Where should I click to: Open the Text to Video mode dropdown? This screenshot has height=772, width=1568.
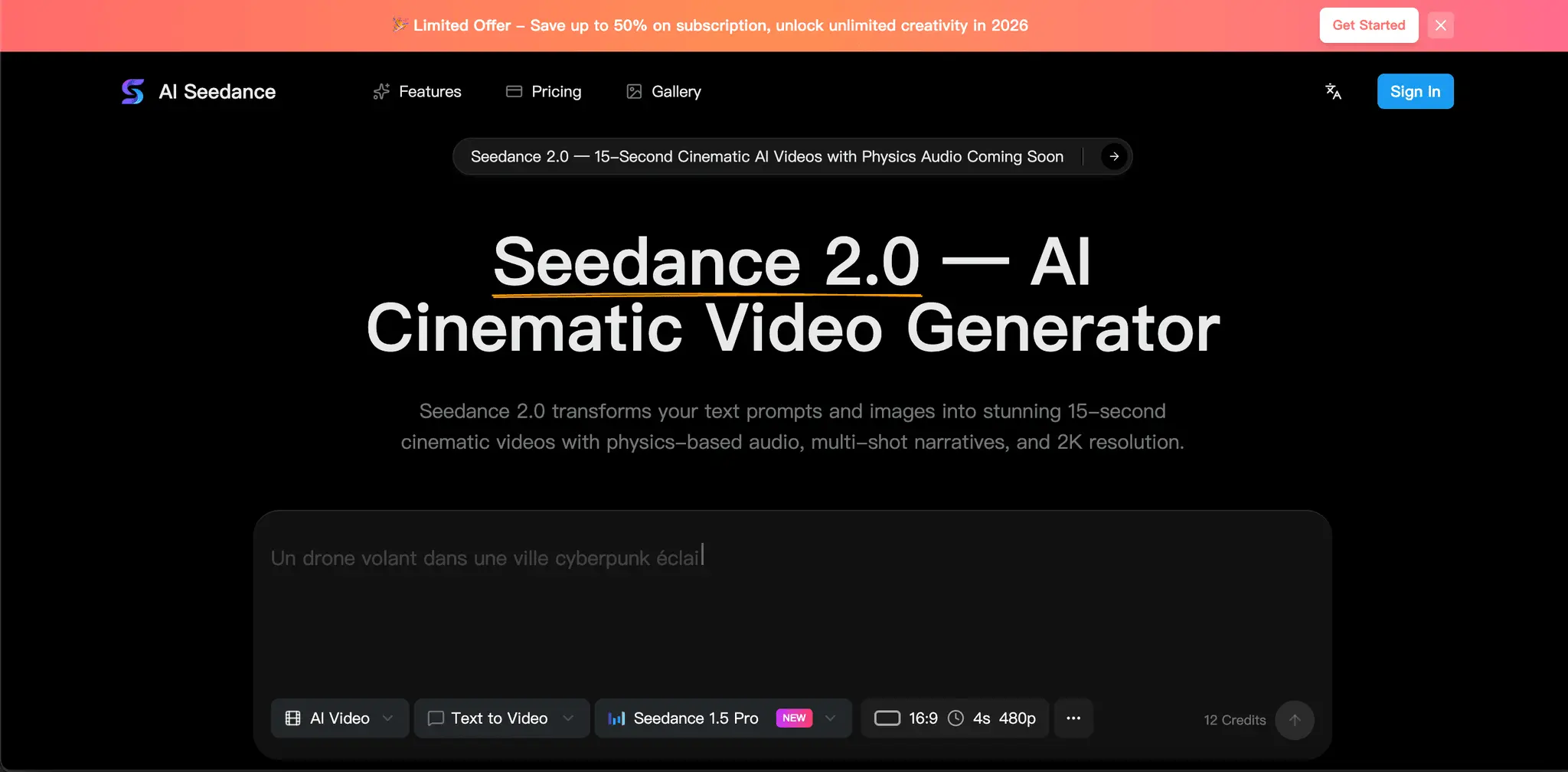pyautogui.click(x=501, y=718)
